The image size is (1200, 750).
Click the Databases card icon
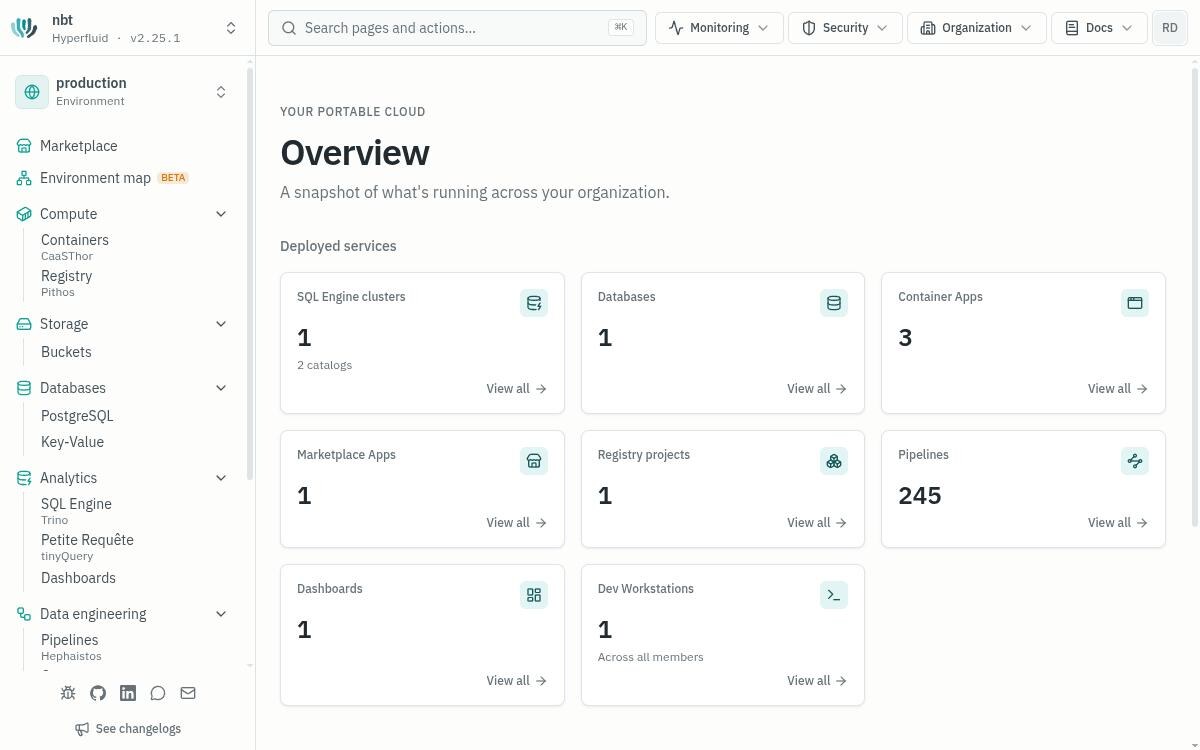834,303
